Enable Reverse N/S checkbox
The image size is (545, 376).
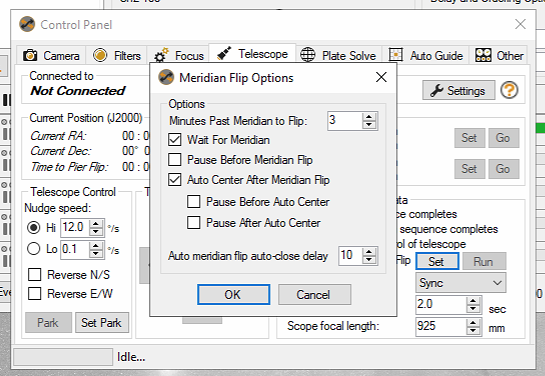pyautogui.click(x=34, y=275)
